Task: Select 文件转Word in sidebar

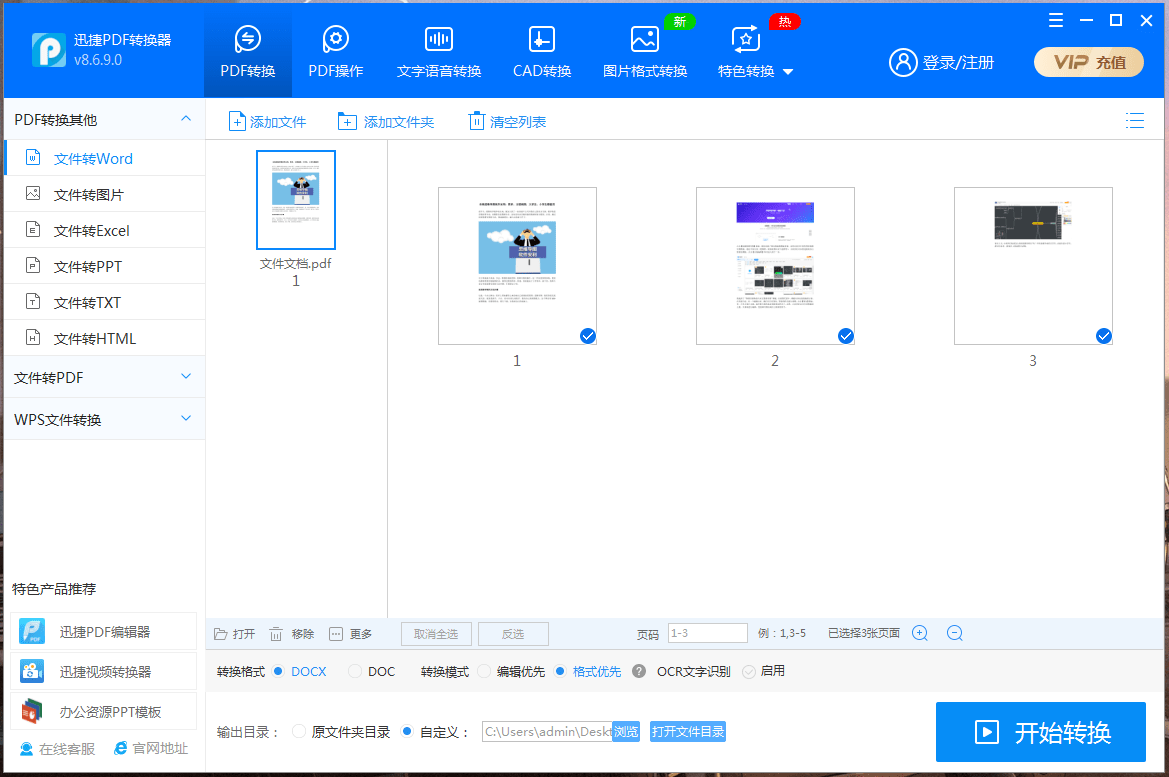Action: pyautogui.click(x=104, y=158)
